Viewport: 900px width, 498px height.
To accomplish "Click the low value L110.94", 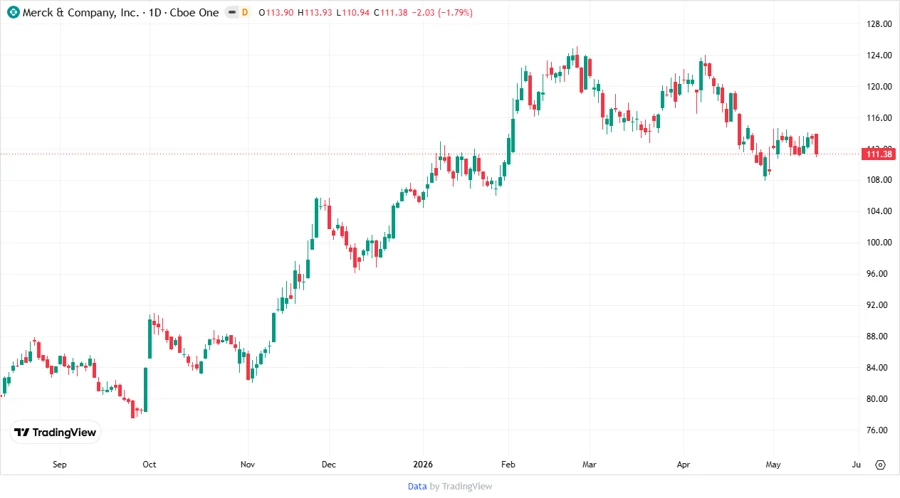I will (352, 13).
